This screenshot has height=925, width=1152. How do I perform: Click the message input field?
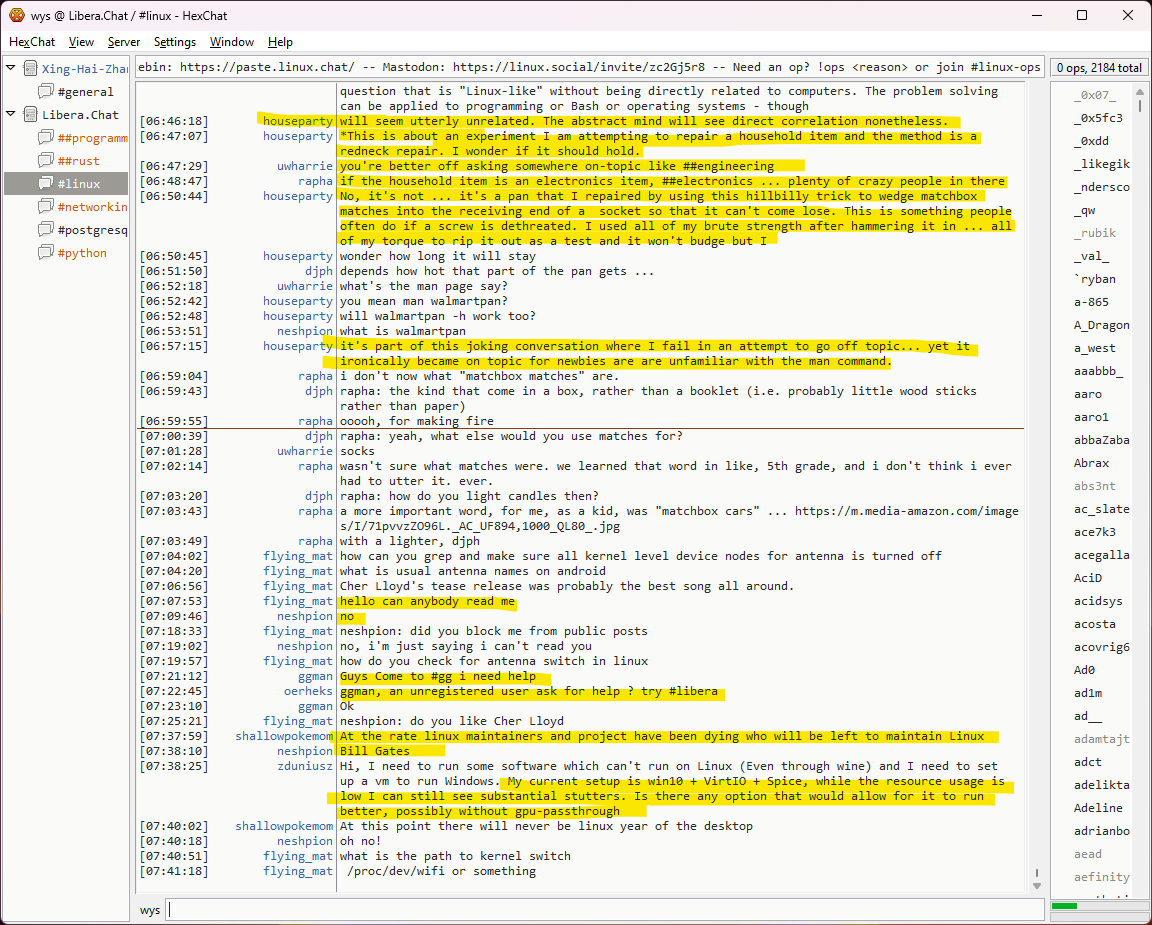tap(600, 910)
